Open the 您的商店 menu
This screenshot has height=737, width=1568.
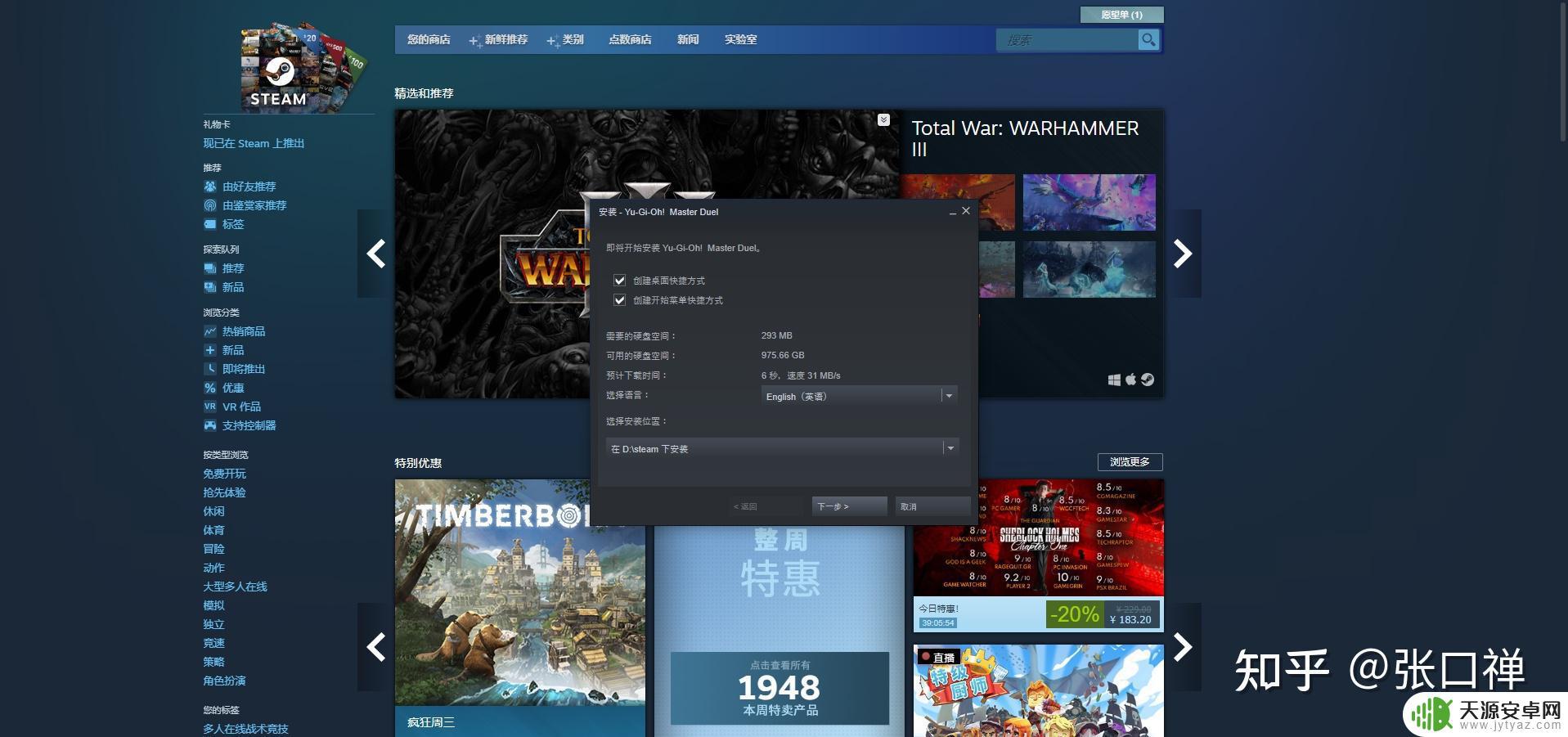tap(429, 39)
